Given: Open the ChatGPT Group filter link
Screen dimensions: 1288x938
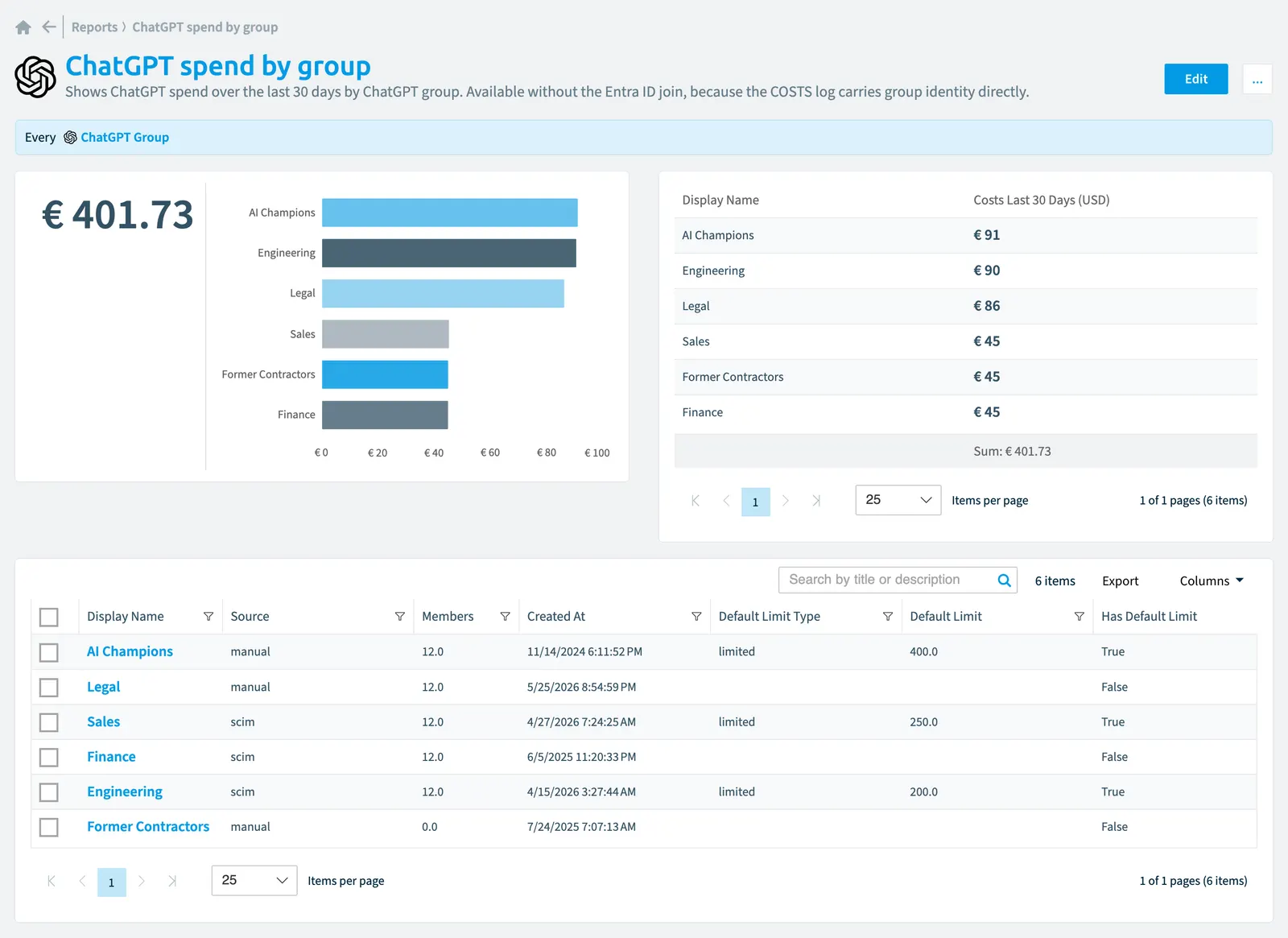Looking at the screenshot, I should (x=125, y=138).
